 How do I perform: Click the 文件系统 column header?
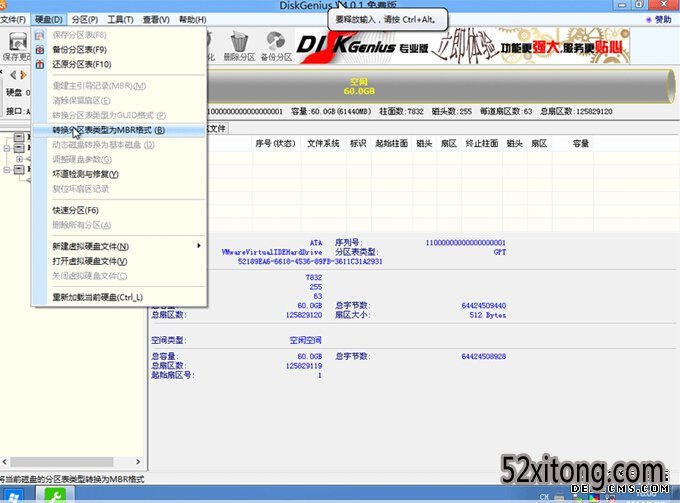coord(323,144)
